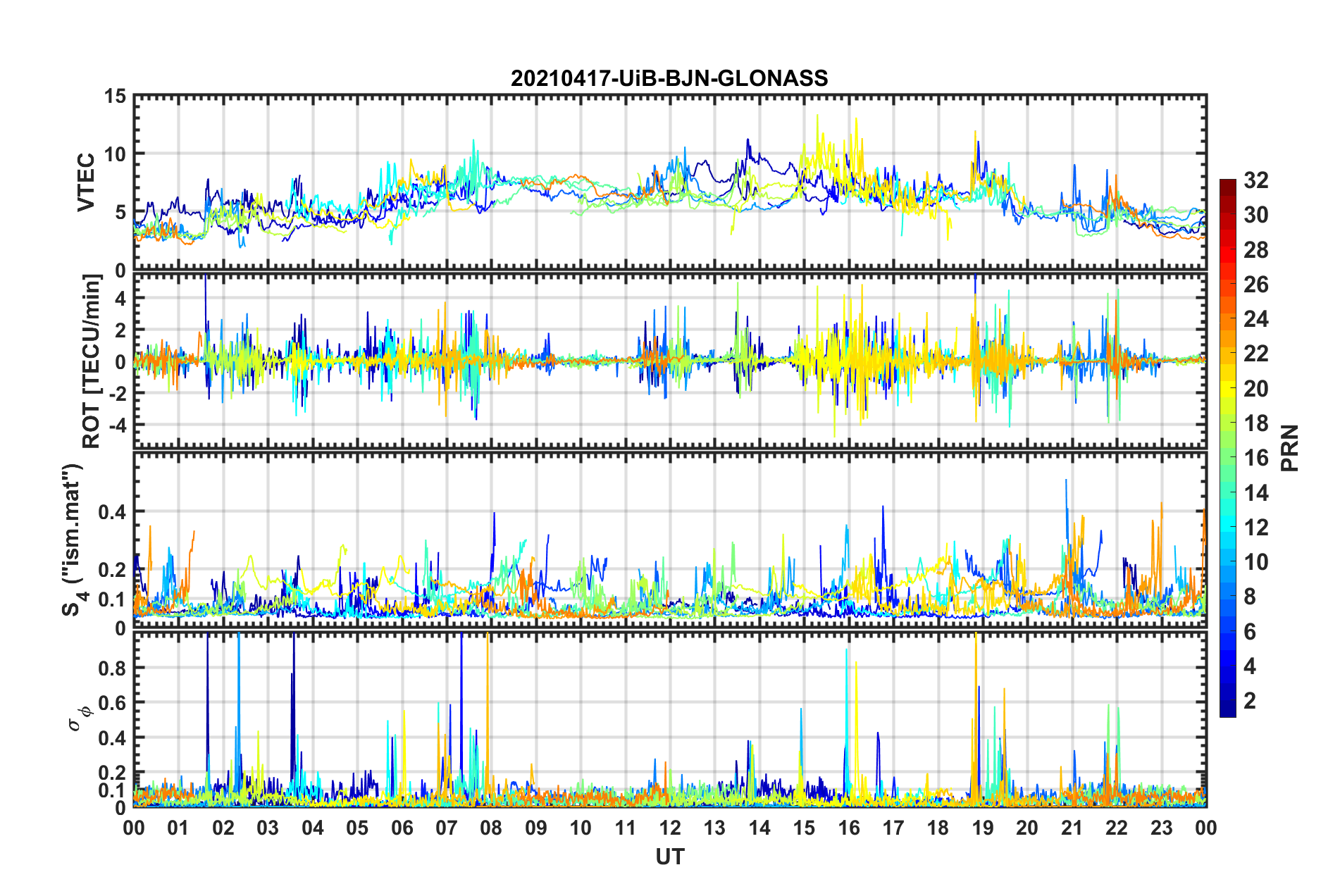1340x896 pixels.
Task: Click UT axis tick label 03
Action: point(268,828)
